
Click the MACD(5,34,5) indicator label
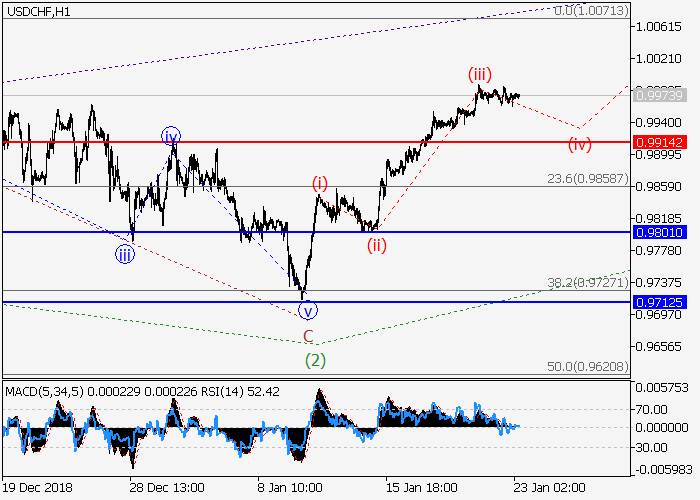pos(41,390)
